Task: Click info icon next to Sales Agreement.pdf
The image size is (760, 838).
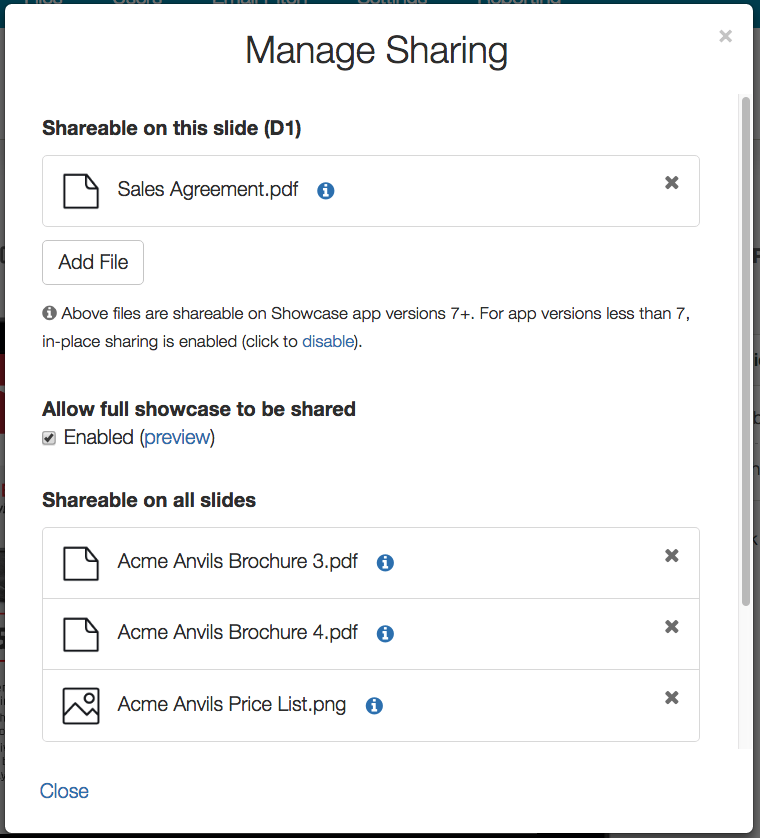Action: pos(325,191)
